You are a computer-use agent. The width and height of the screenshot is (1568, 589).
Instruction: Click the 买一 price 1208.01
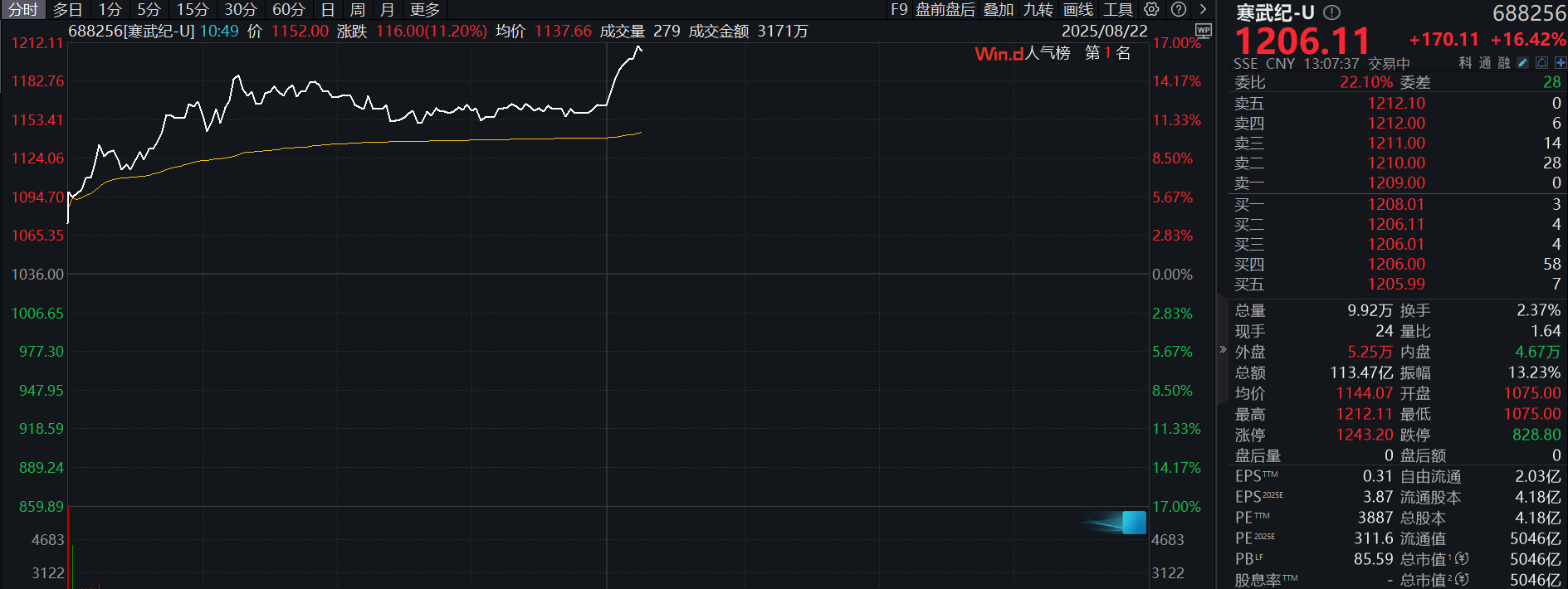1396,204
